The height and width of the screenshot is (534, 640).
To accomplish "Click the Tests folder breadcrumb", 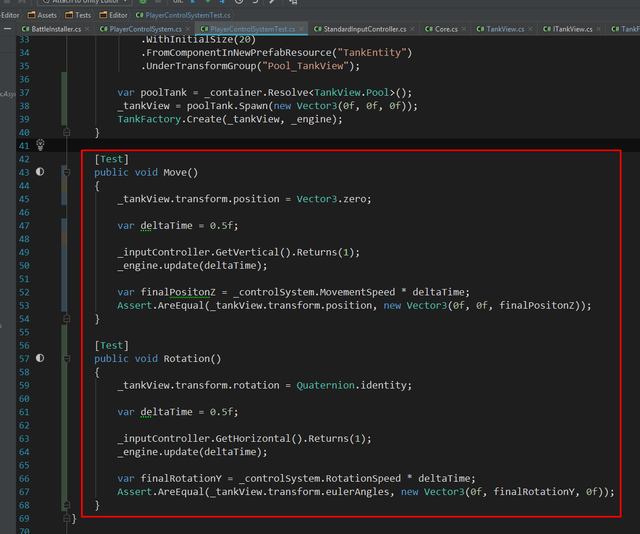I will pyautogui.click(x=78, y=15).
